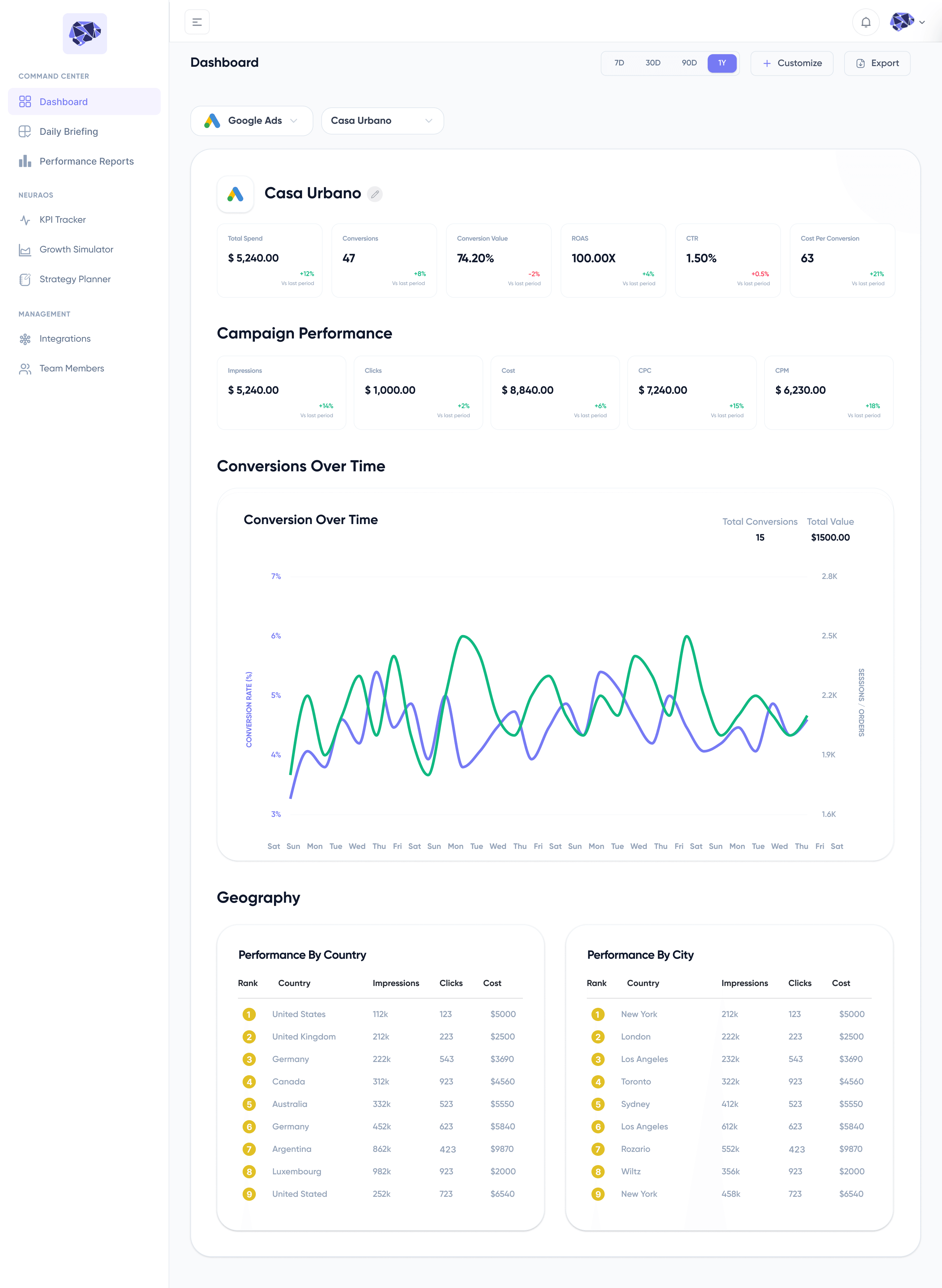Click the Growth Simulator chart icon
Viewport: 942px width, 1288px height.
25,249
